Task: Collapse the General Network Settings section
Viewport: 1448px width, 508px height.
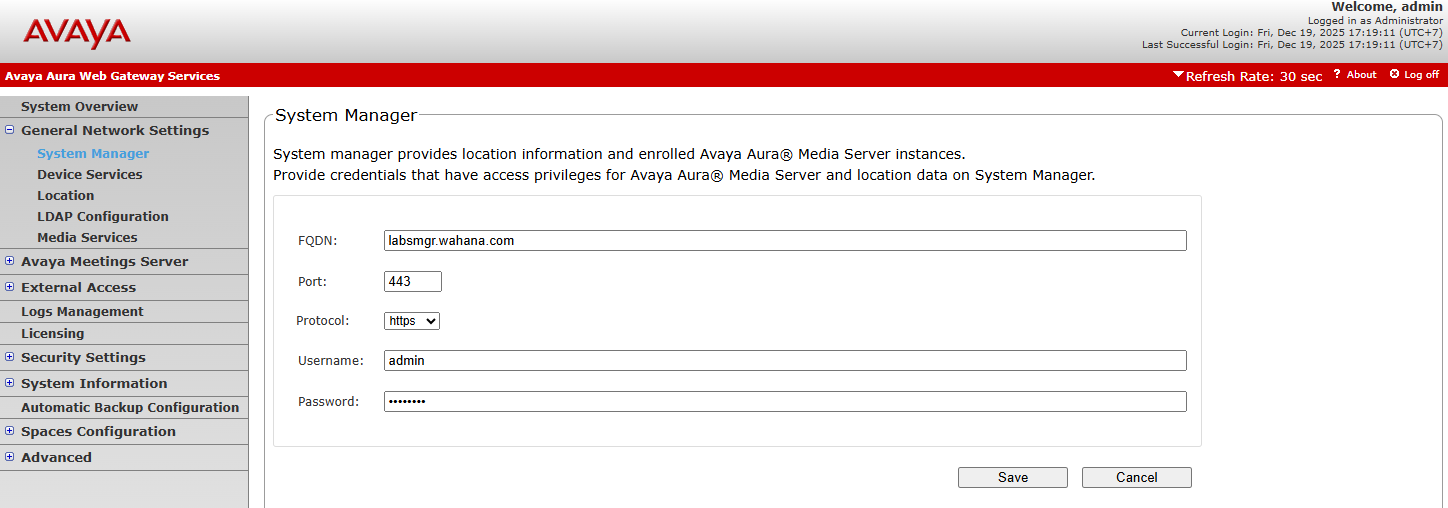Action: pyautogui.click(x=10, y=130)
